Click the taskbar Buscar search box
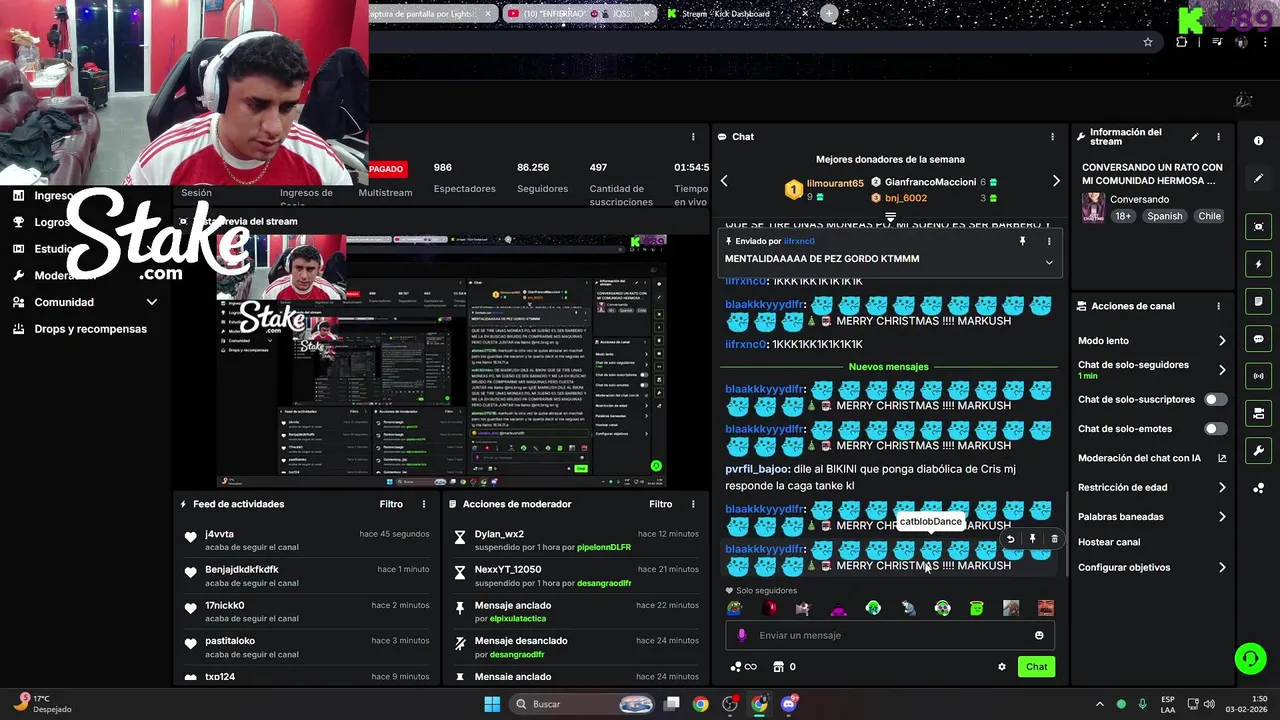Screen dimensions: 1280x720 [583, 704]
